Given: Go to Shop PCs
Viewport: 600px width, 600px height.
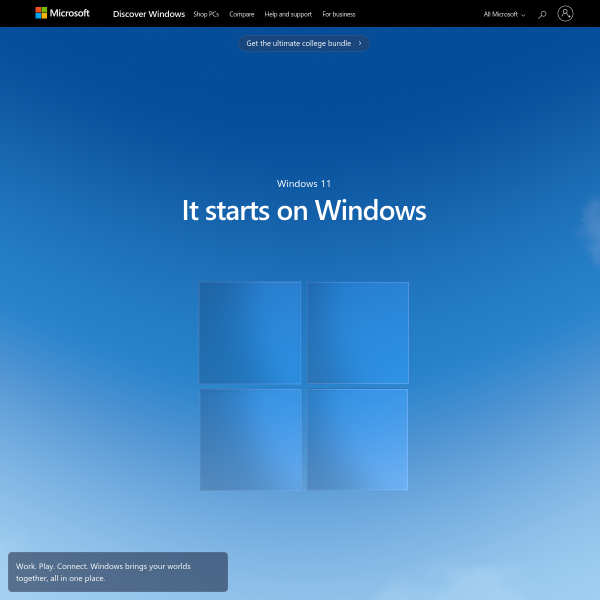Looking at the screenshot, I should pyautogui.click(x=206, y=14).
